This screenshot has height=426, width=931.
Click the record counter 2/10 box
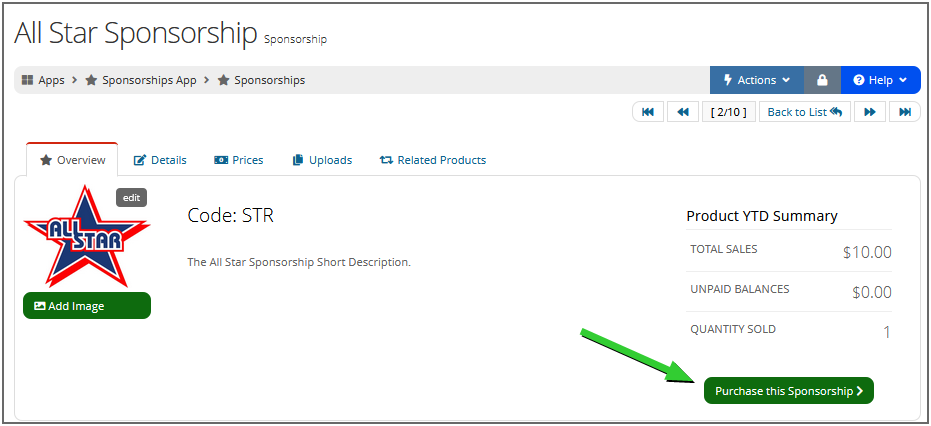[728, 112]
